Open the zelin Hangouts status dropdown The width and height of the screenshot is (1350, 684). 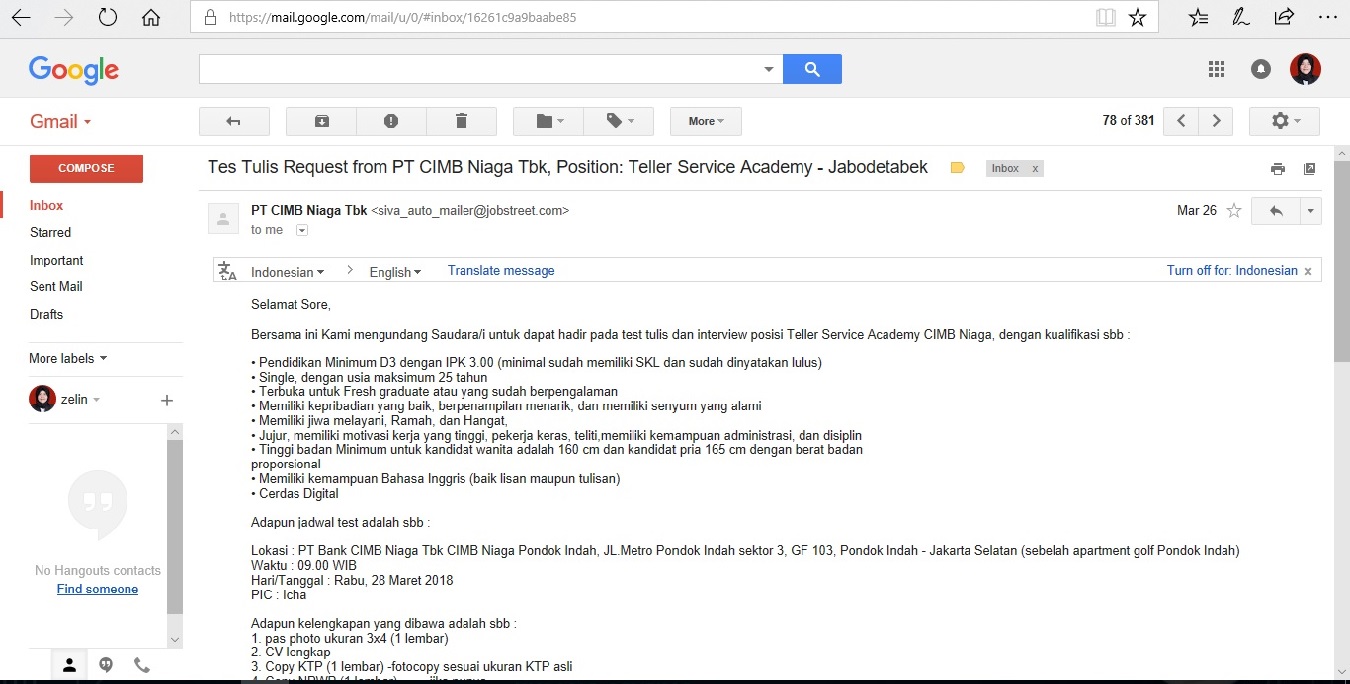(80, 399)
